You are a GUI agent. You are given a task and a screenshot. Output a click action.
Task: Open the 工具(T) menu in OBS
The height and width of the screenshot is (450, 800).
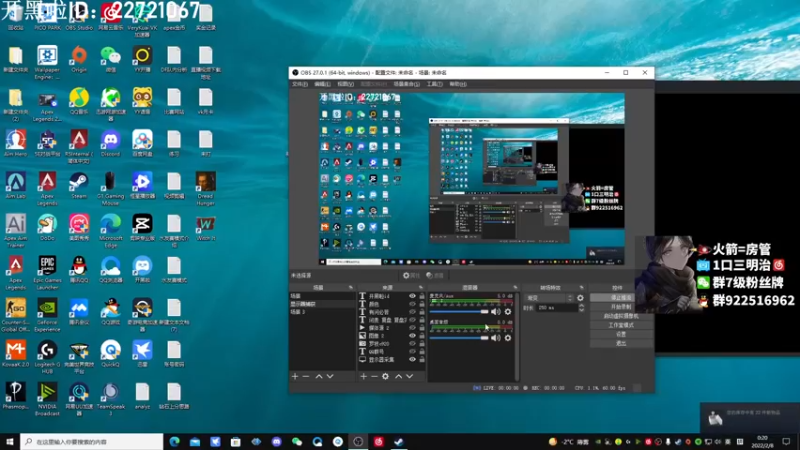435,84
